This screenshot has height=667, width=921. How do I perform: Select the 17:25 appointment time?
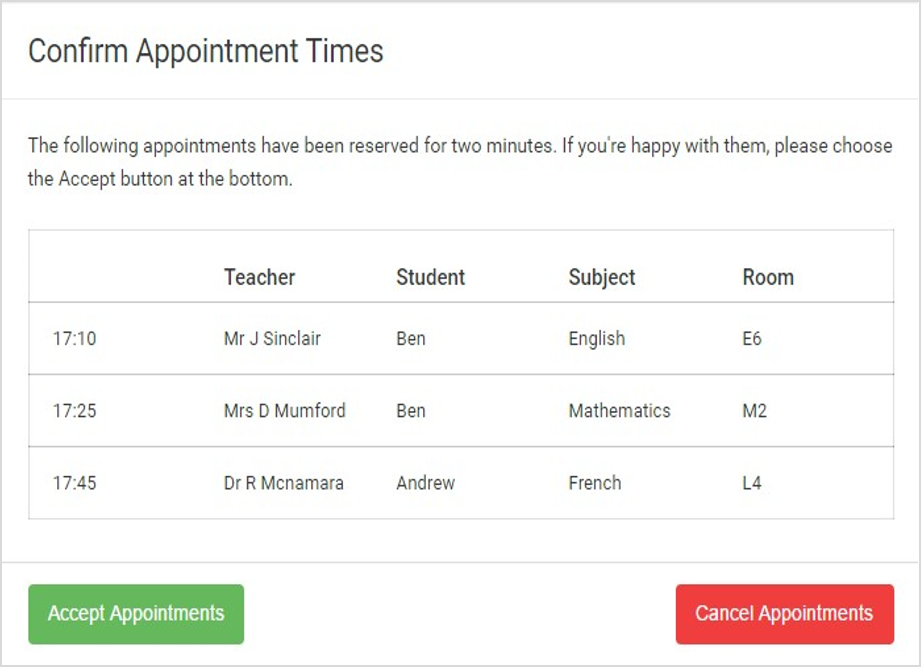[75, 410]
